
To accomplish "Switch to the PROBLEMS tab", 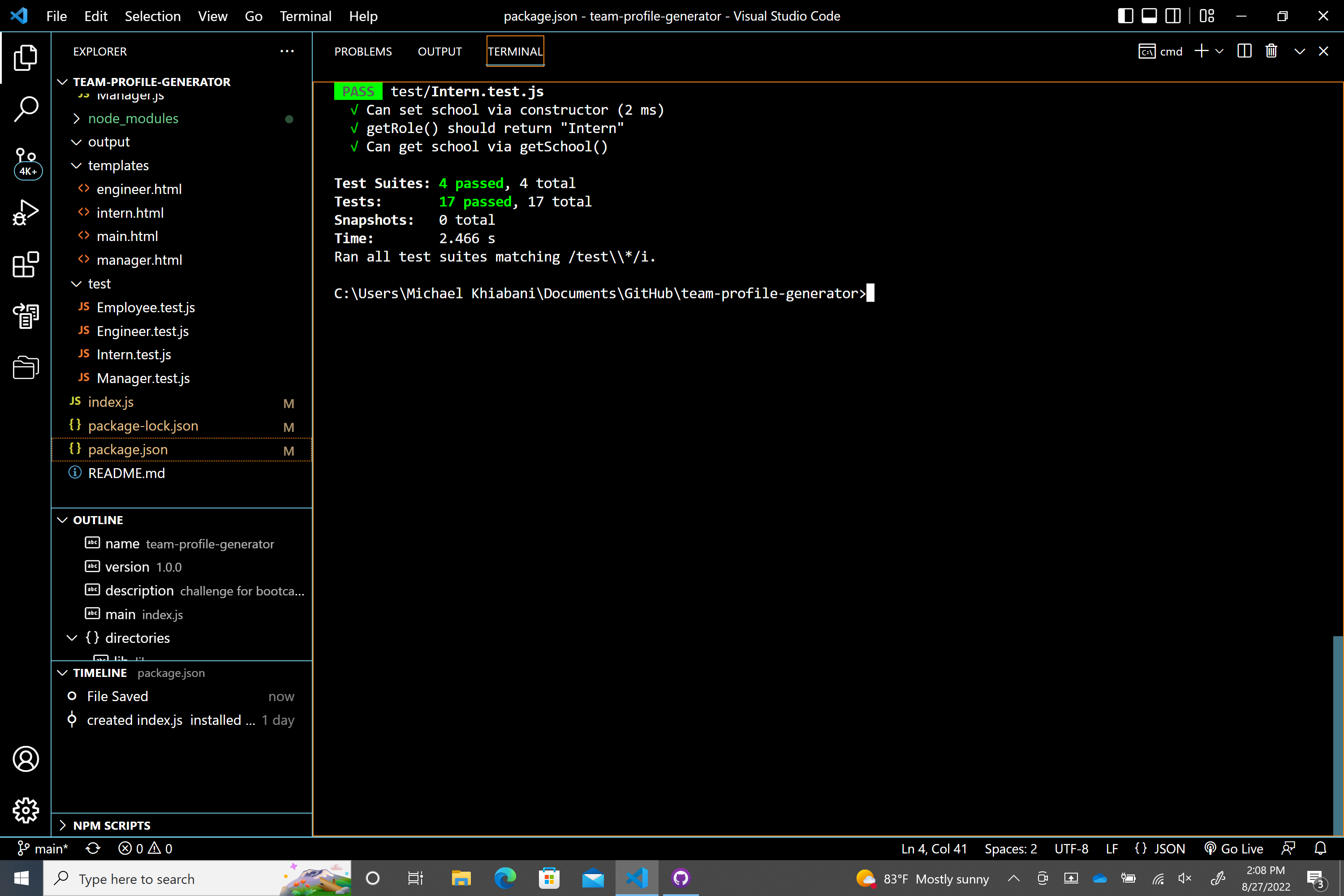I will [x=363, y=52].
